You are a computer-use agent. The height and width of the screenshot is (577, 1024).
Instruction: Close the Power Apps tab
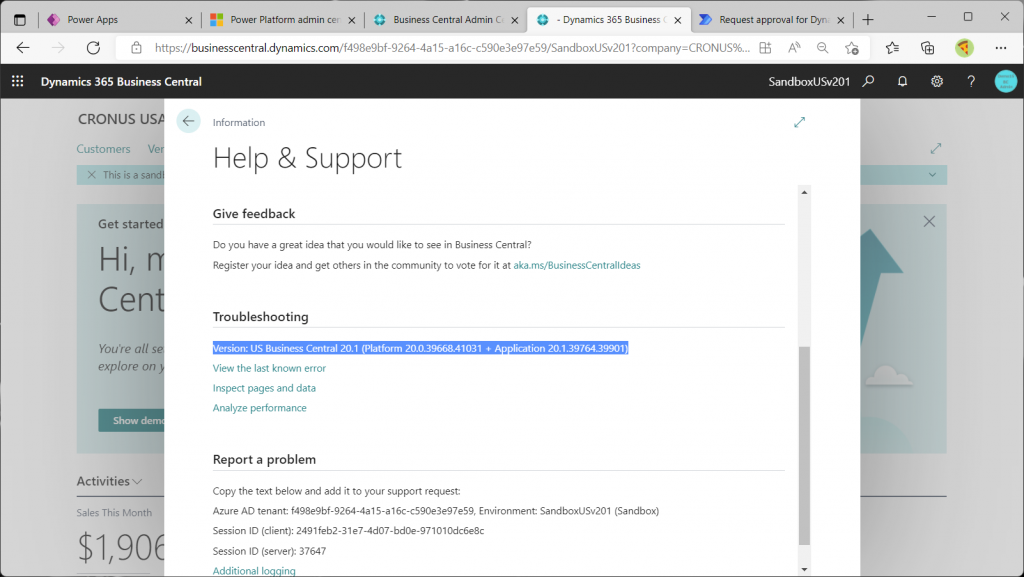pyautogui.click(x=189, y=20)
